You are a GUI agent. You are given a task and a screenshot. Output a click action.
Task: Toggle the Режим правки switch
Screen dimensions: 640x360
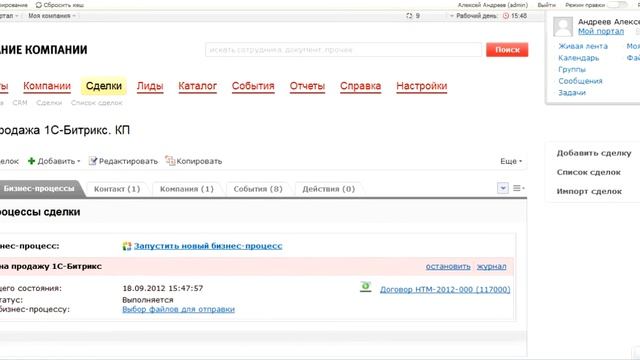pos(617,5)
